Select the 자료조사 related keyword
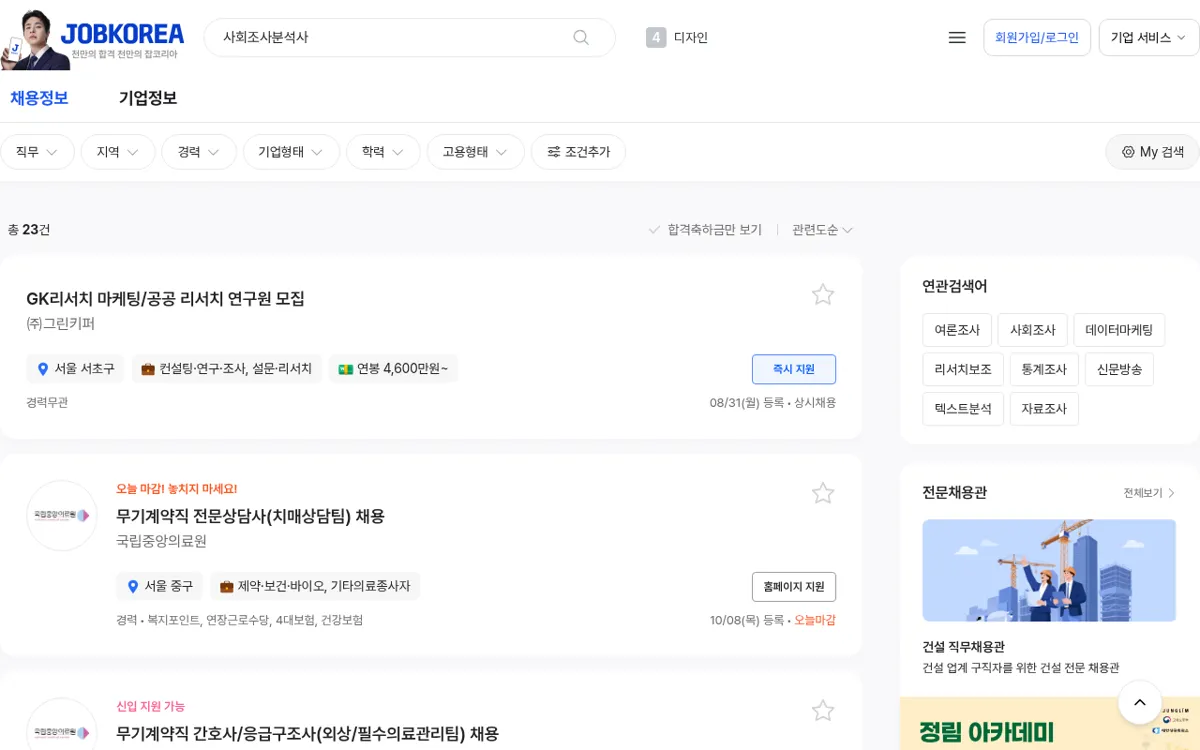 (1044, 409)
